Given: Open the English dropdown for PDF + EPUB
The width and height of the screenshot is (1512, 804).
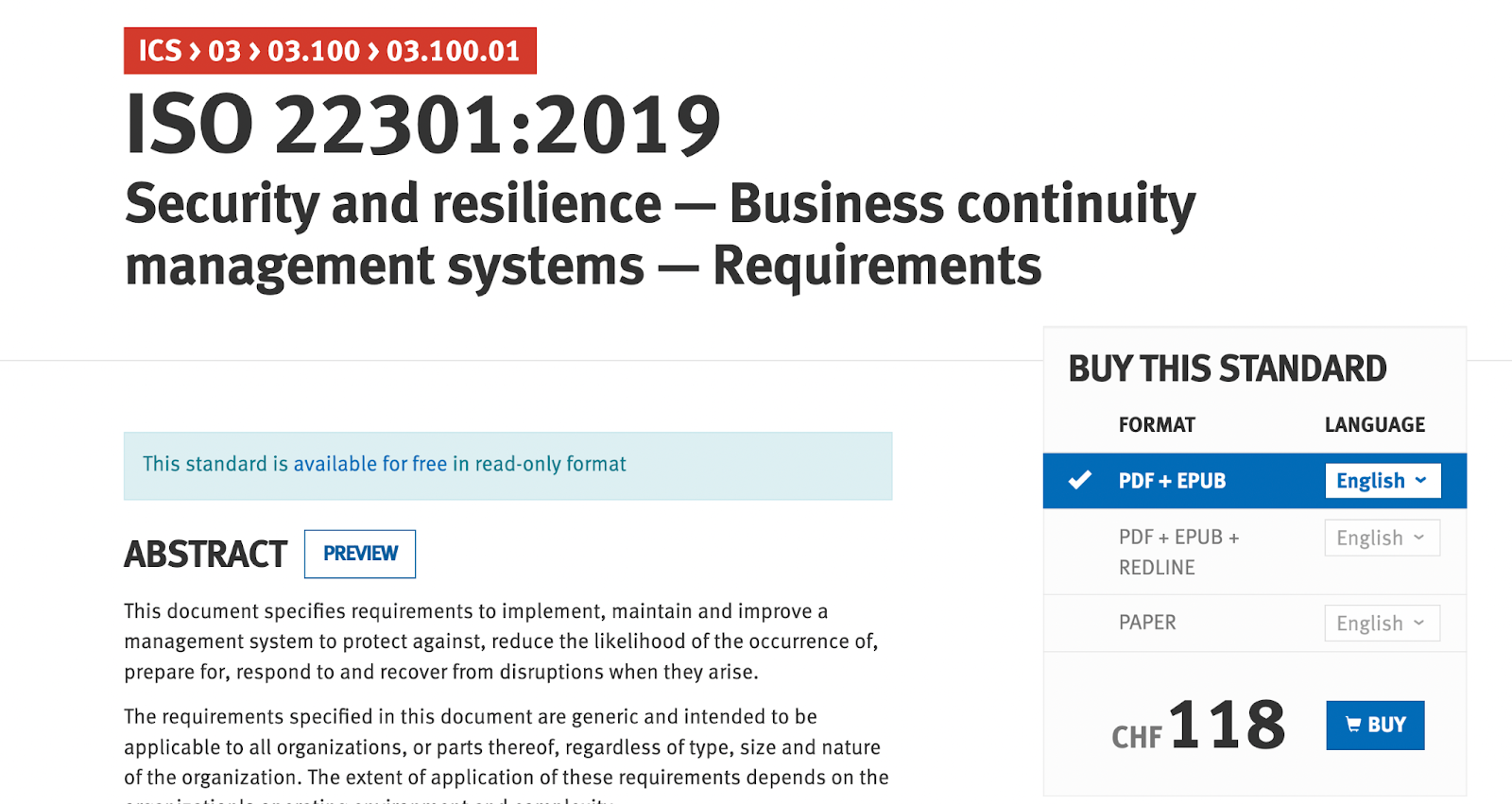Looking at the screenshot, I should point(1383,481).
